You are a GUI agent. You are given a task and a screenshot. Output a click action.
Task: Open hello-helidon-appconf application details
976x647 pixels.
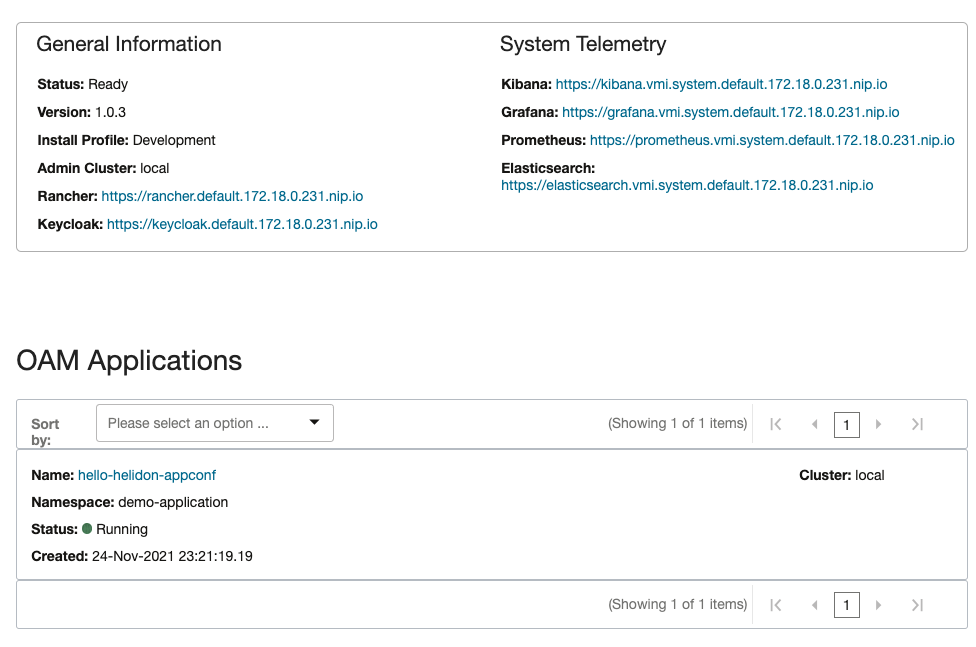[x=147, y=475]
